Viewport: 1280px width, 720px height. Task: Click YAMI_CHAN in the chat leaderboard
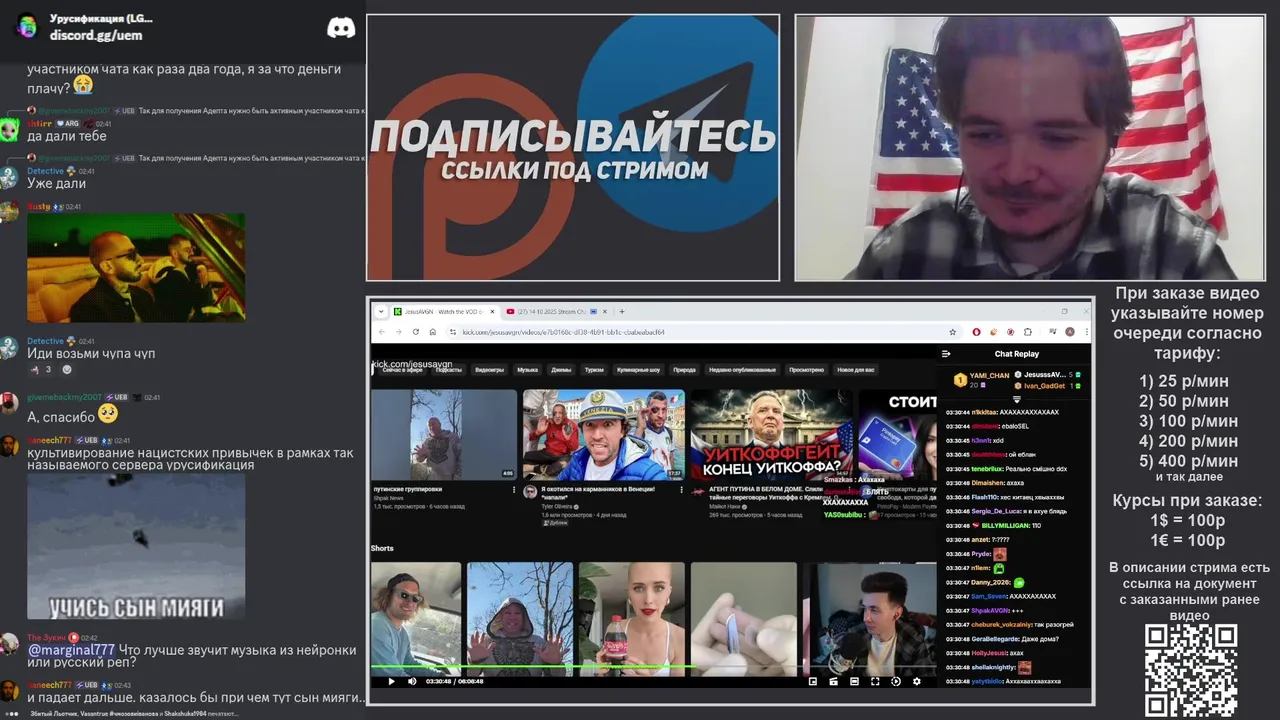pyautogui.click(x=989, y=376)
